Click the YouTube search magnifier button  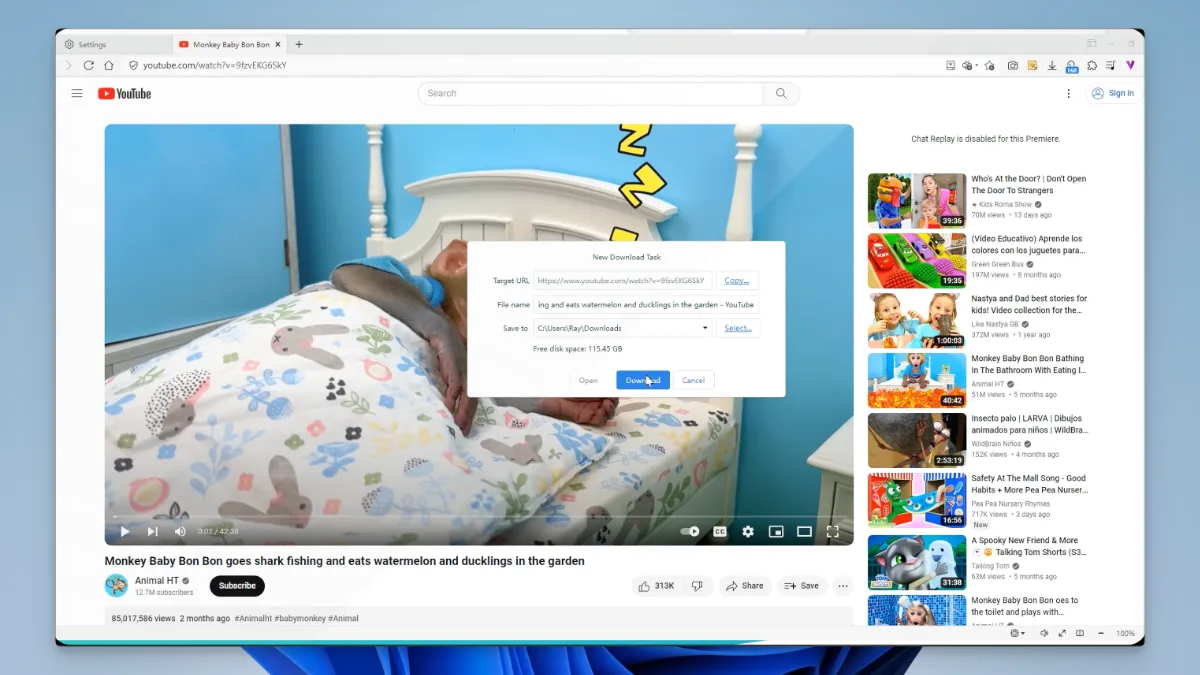point(781,94)
